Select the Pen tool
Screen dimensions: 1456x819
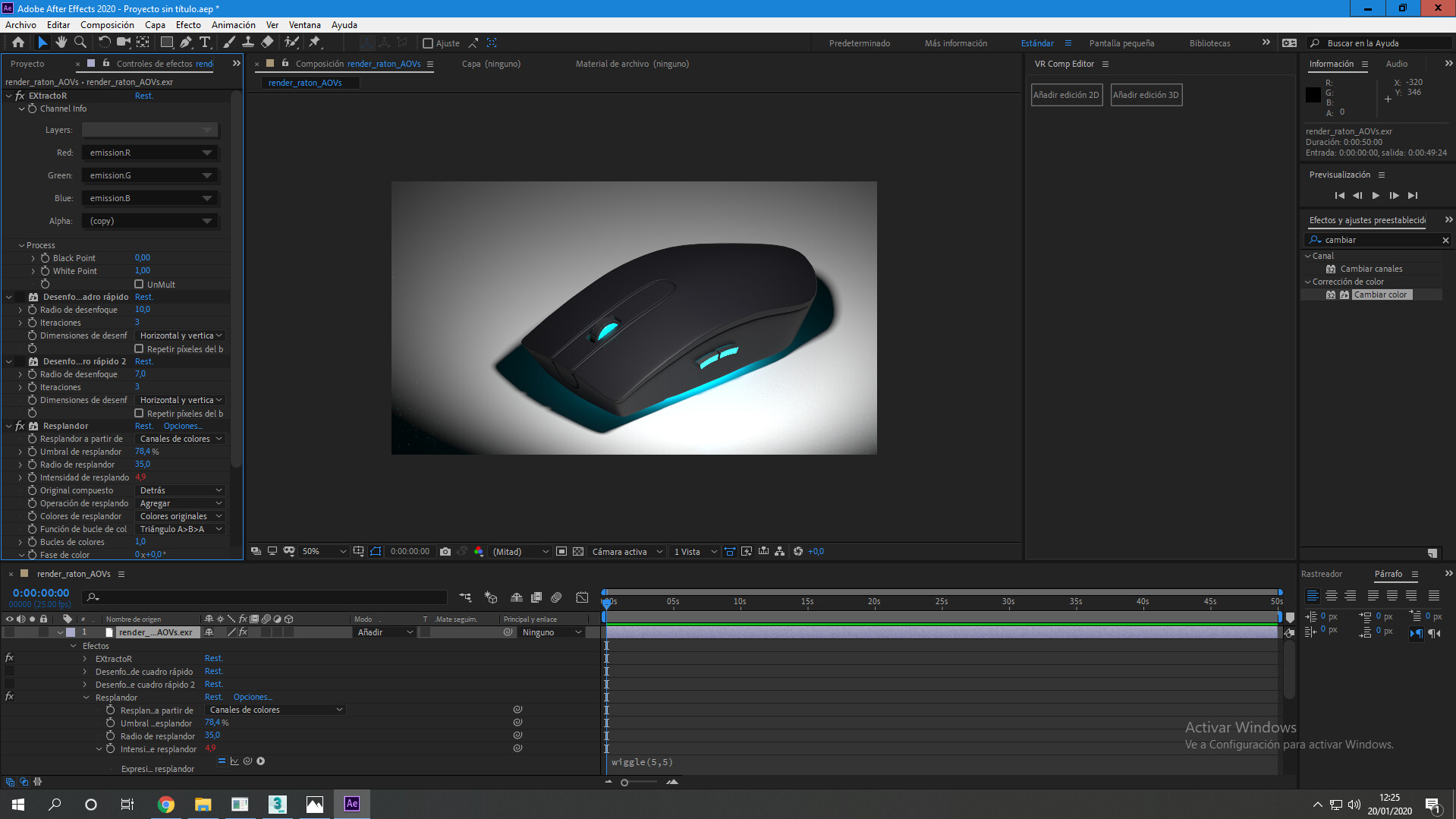(186, 43)
